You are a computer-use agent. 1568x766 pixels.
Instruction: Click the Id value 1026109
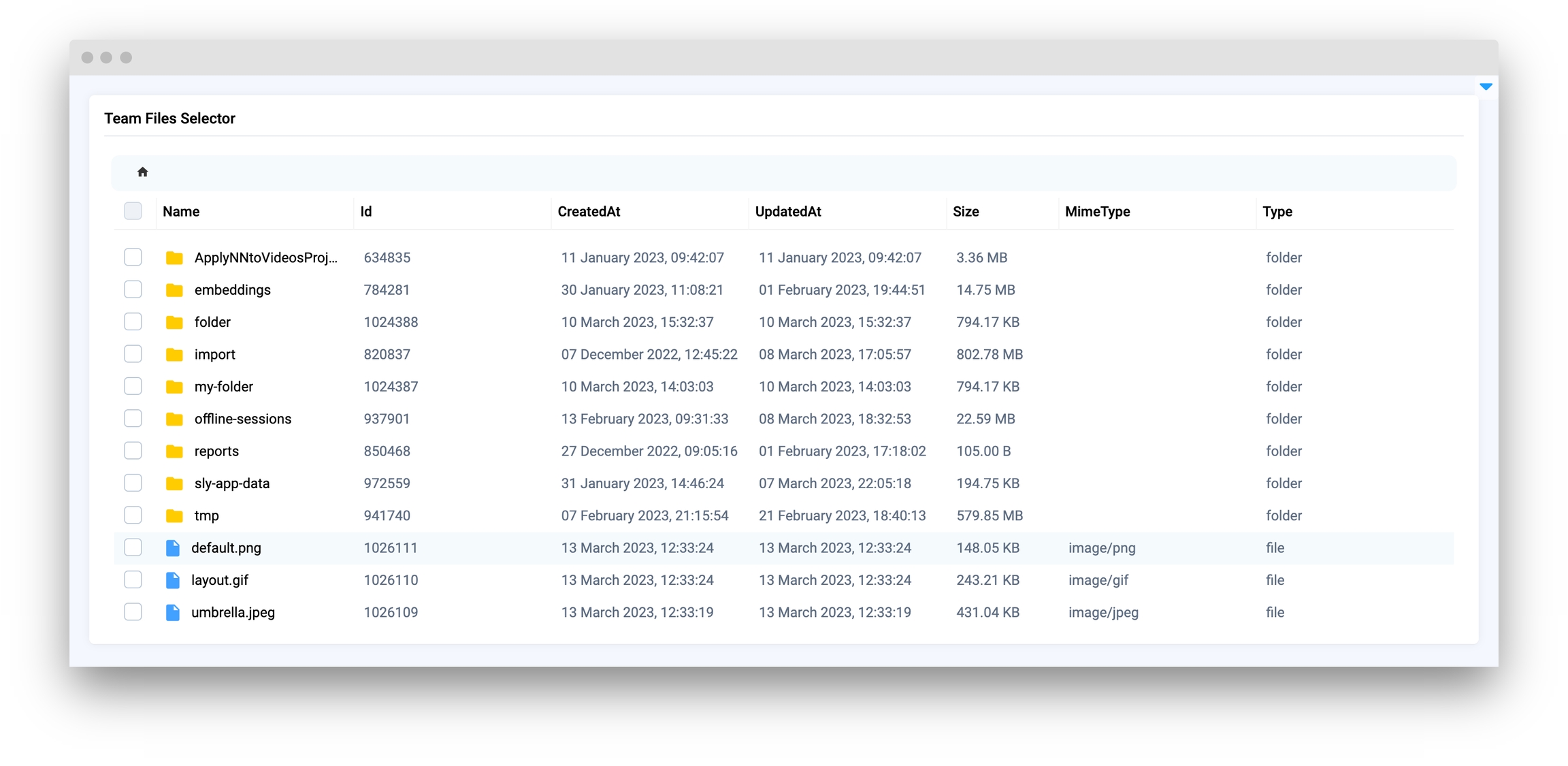pos(391,612)
